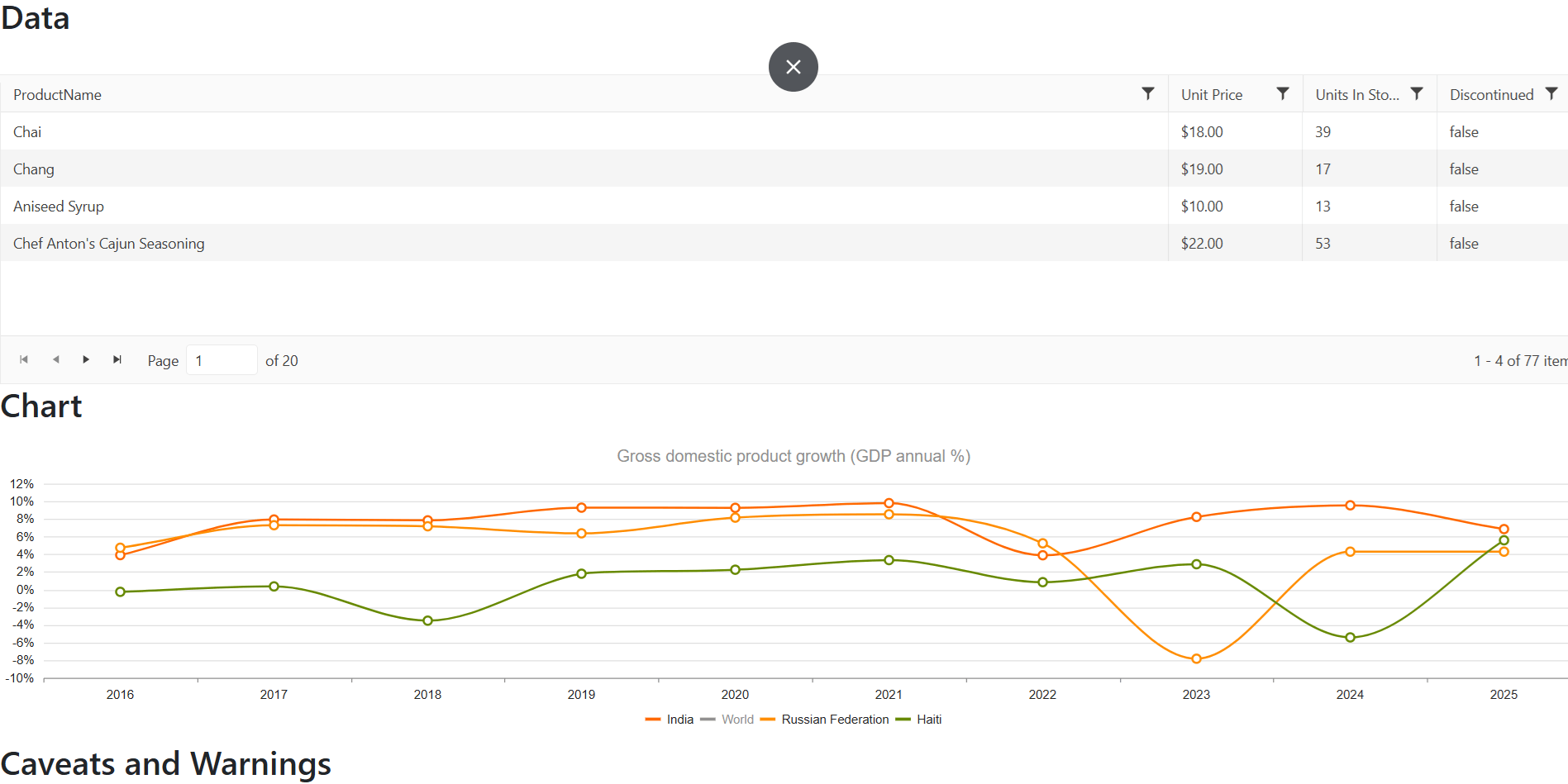The width and height of the screenshot is (1568, 784).
Task: Go to the first grid page
Action: point(24,360)
